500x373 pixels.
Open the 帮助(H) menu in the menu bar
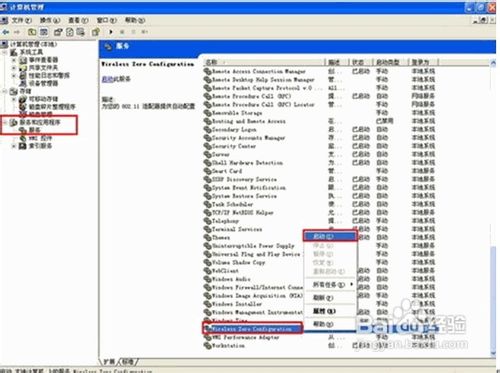click(135, 20)
